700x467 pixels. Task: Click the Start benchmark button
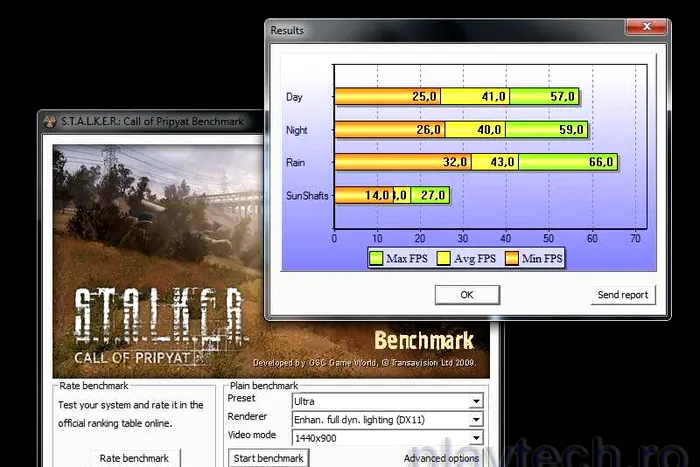268,459
